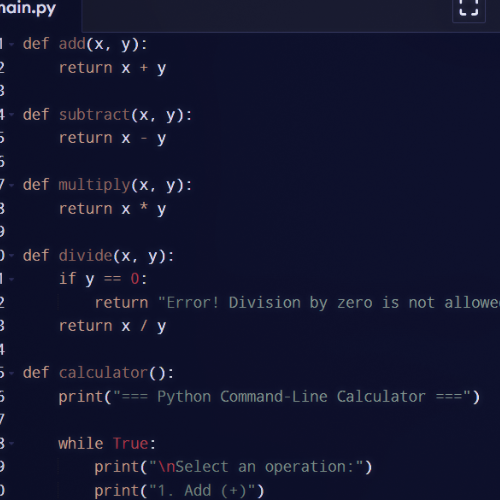
Task: Click the 'return x + y' line
Action: (112, 68)
